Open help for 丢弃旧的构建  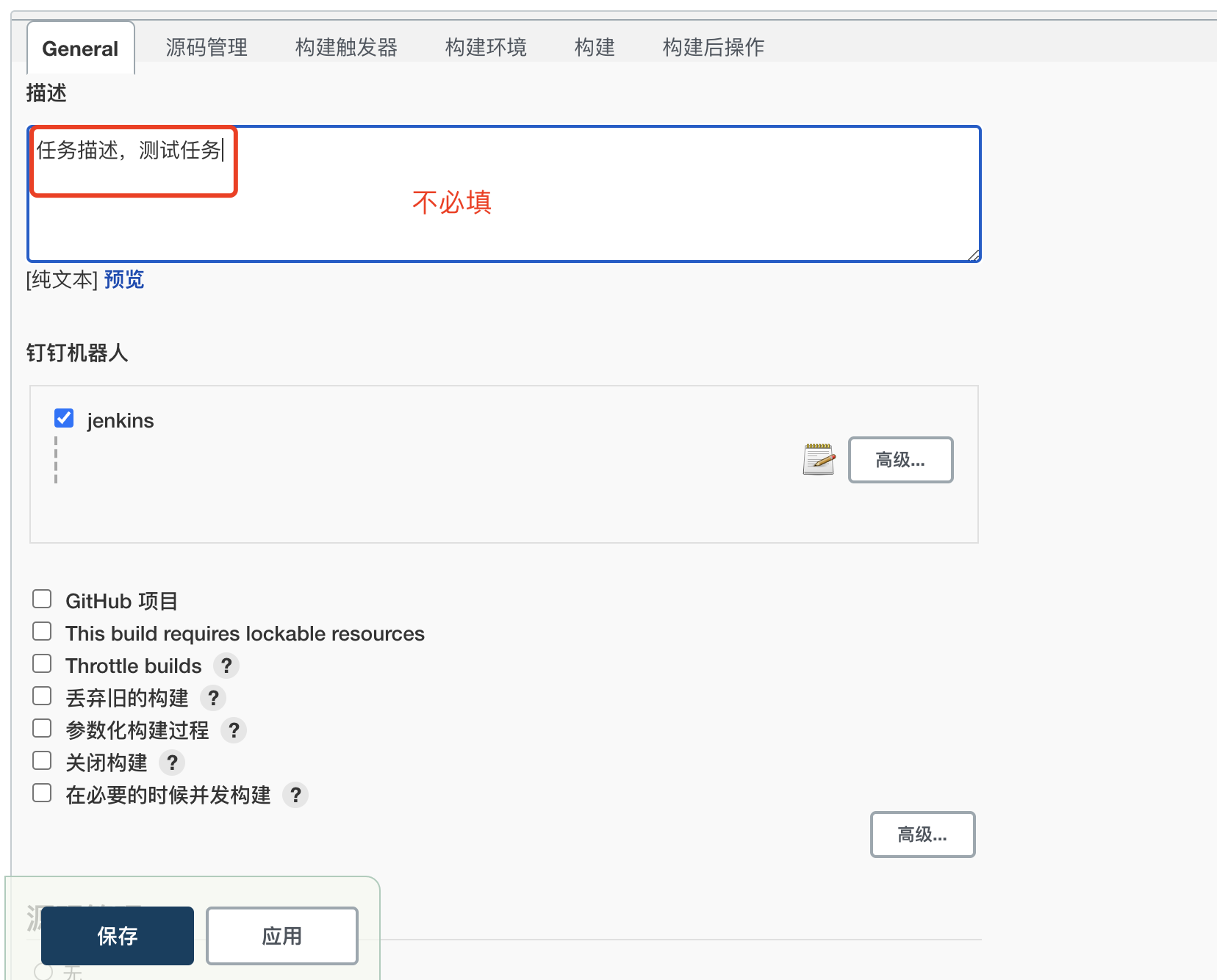[x=213, y=698]
